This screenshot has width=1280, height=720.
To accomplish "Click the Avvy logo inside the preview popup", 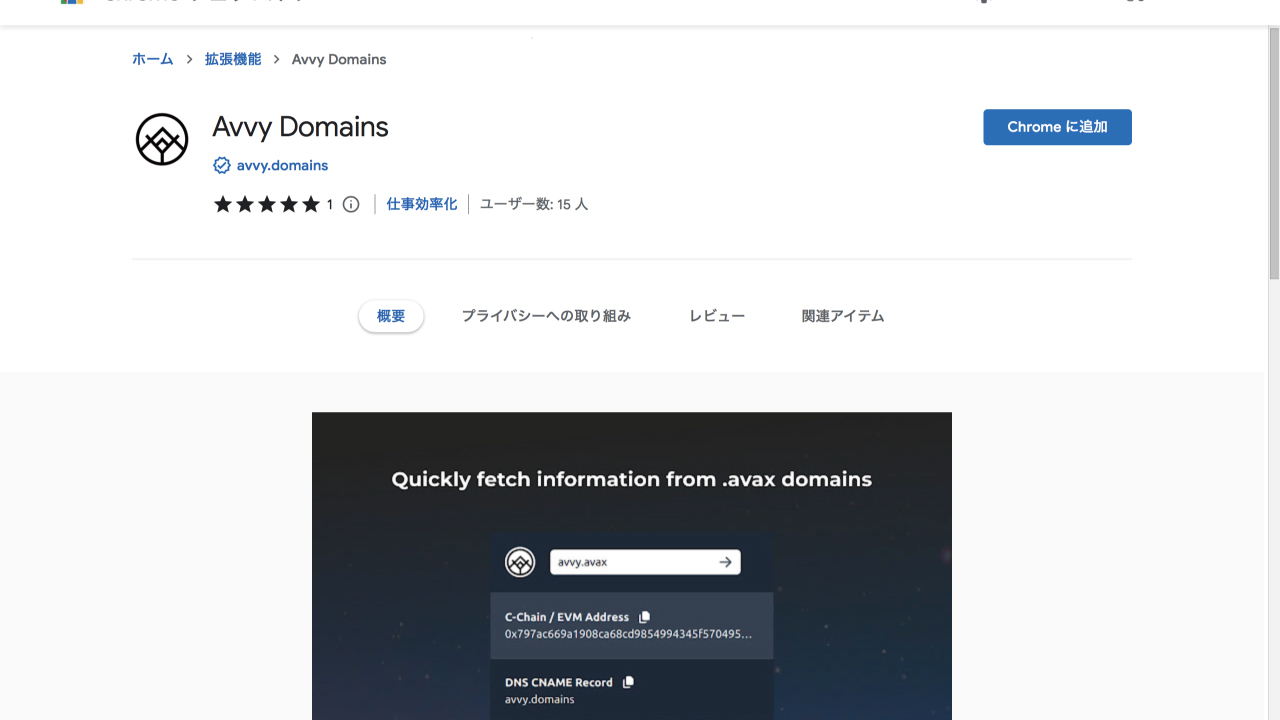I will 520,562.
